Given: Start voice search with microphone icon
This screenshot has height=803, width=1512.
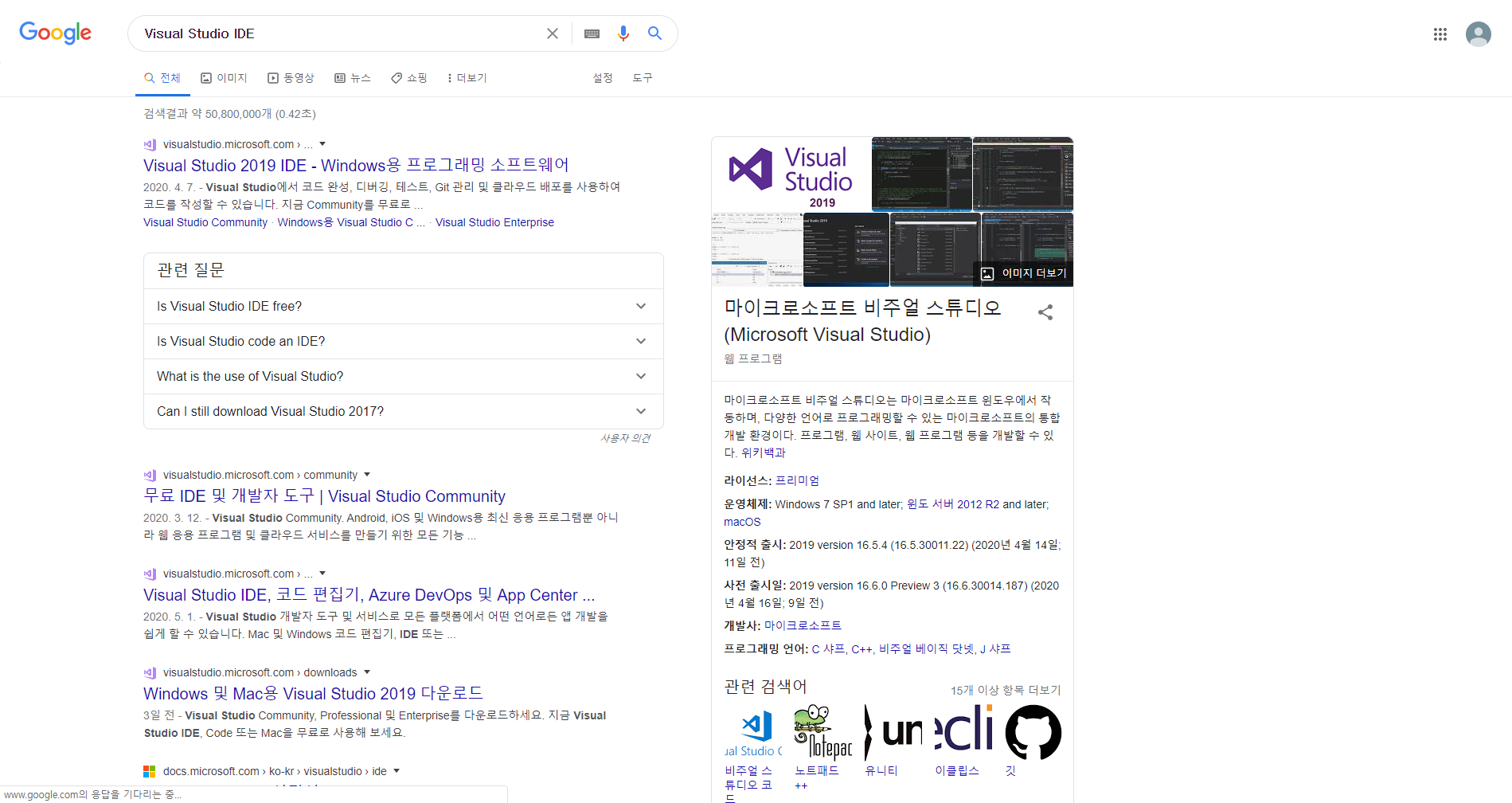Looking at the screenshot, I should click(623, 33).
